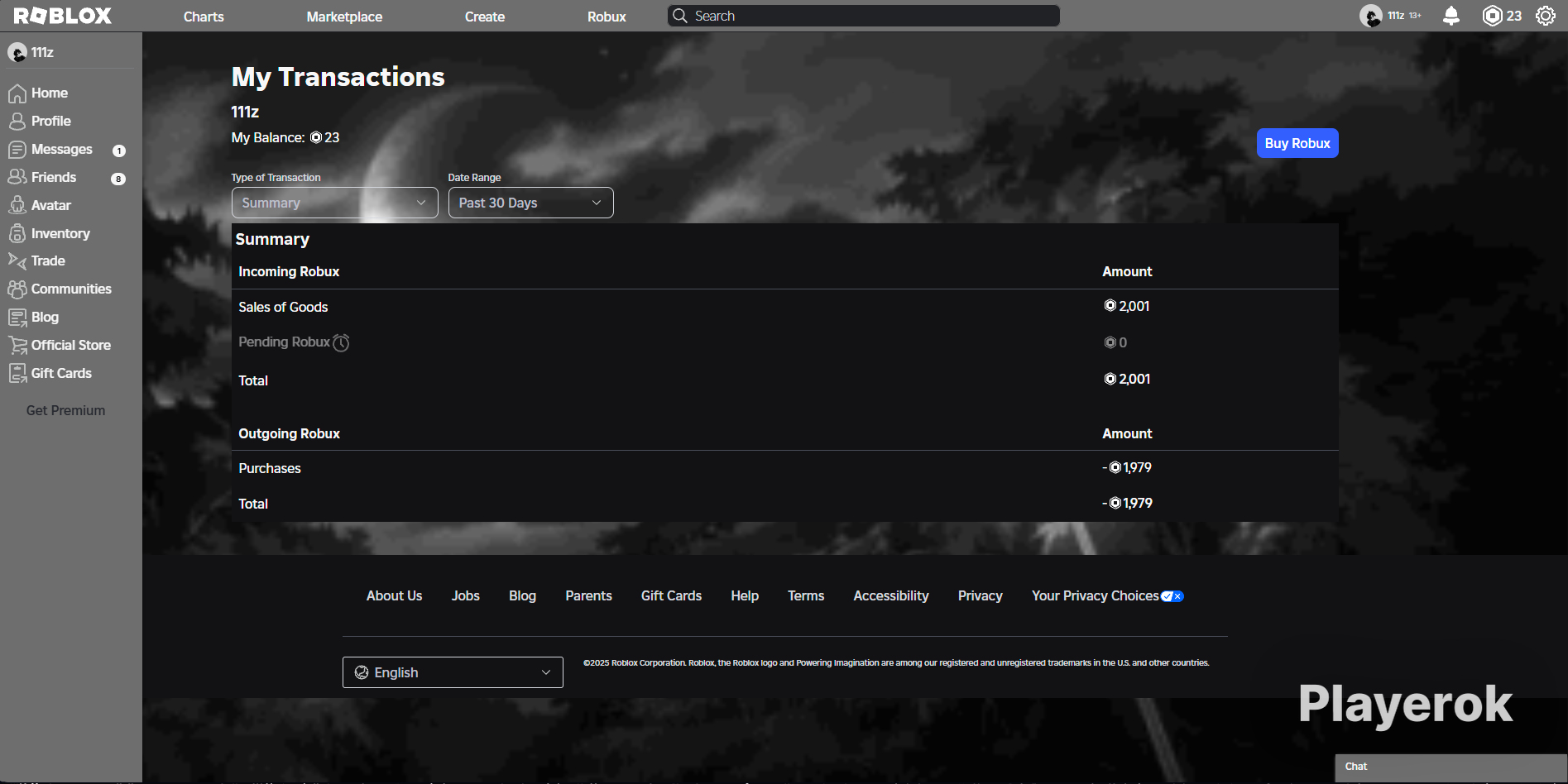Click the Trade arrows icon
Viewport: 1568px width, 784px height.
pyautogui.click(x=17, y=261)
